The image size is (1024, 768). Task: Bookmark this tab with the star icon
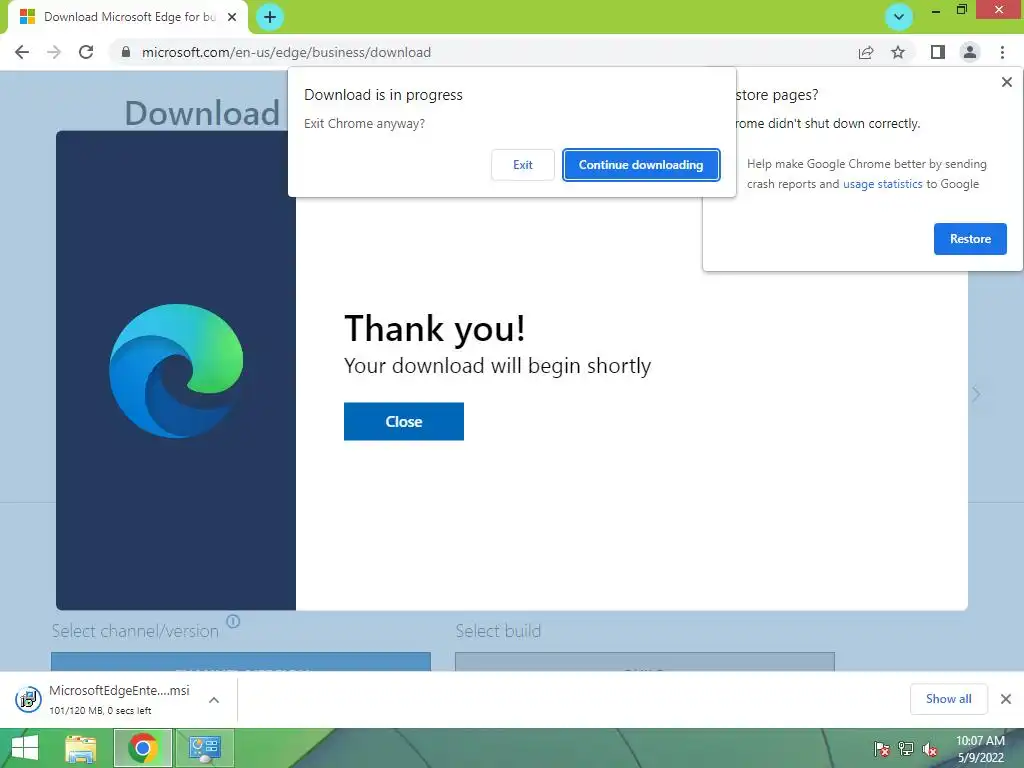coord(898,52)
